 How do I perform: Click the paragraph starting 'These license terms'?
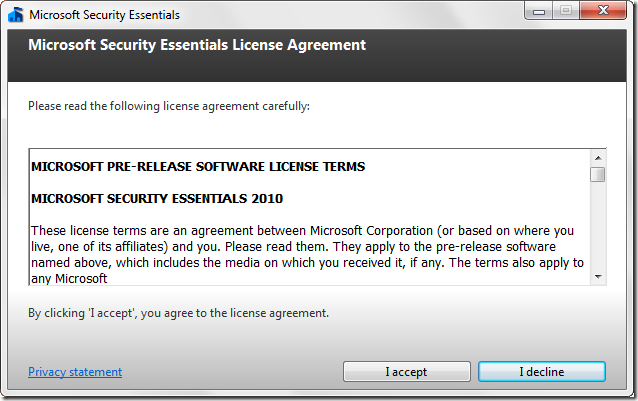pyautogui.click(x=300, y=231)
